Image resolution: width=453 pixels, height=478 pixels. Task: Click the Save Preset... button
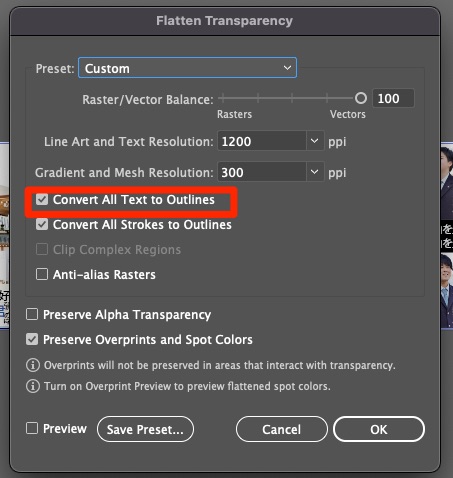145,429
